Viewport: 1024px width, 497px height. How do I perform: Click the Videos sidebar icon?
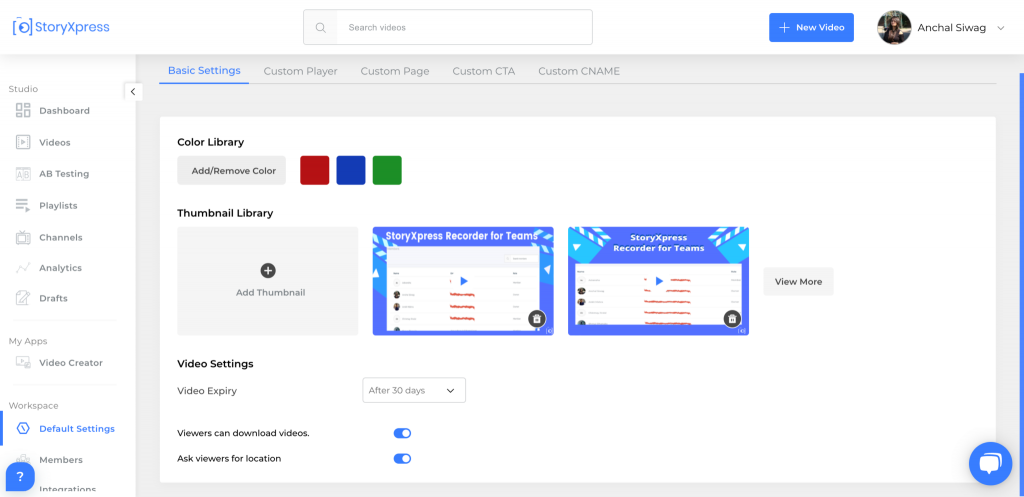[x=23, y=142]
